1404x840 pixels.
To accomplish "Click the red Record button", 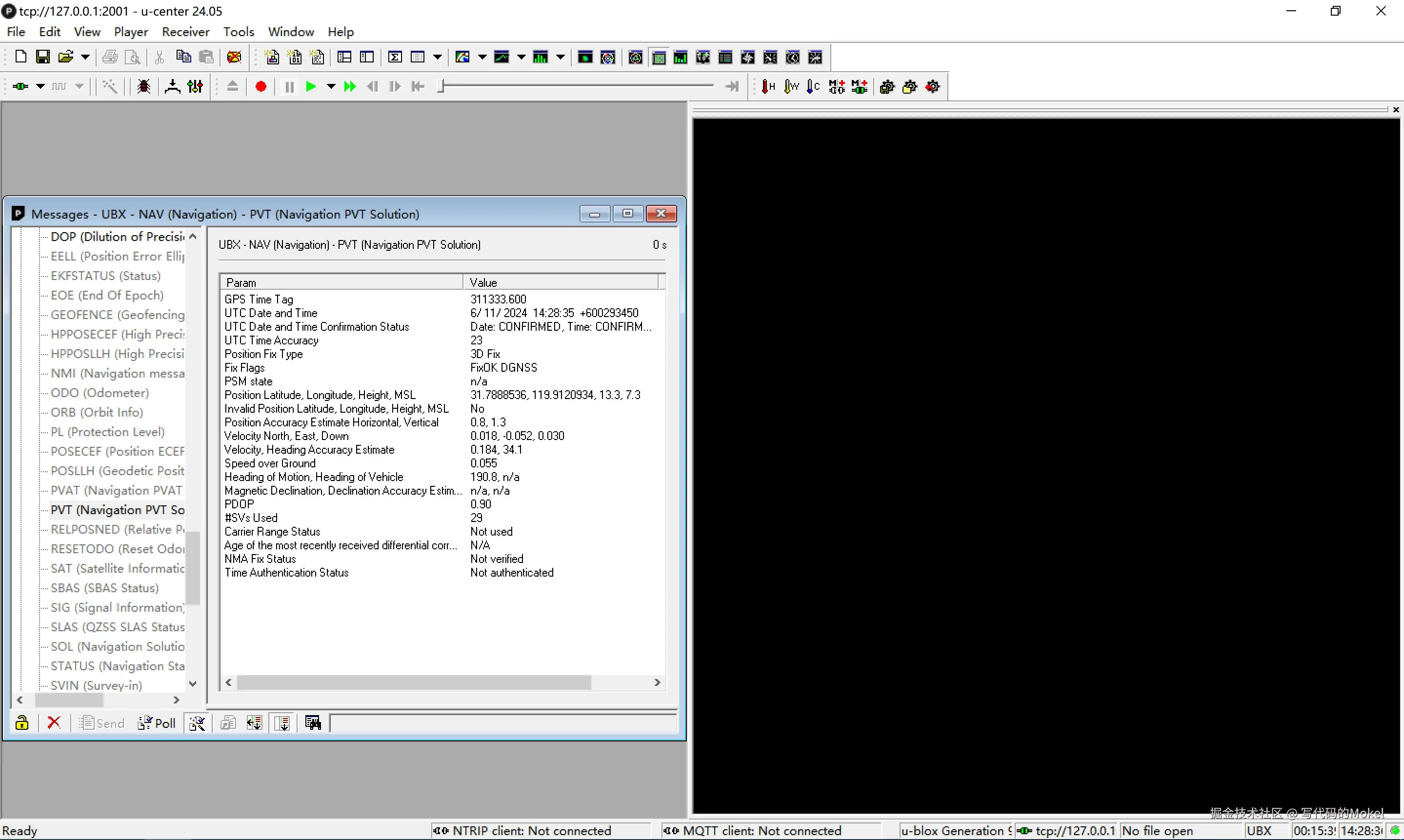I will pos(261,87).
